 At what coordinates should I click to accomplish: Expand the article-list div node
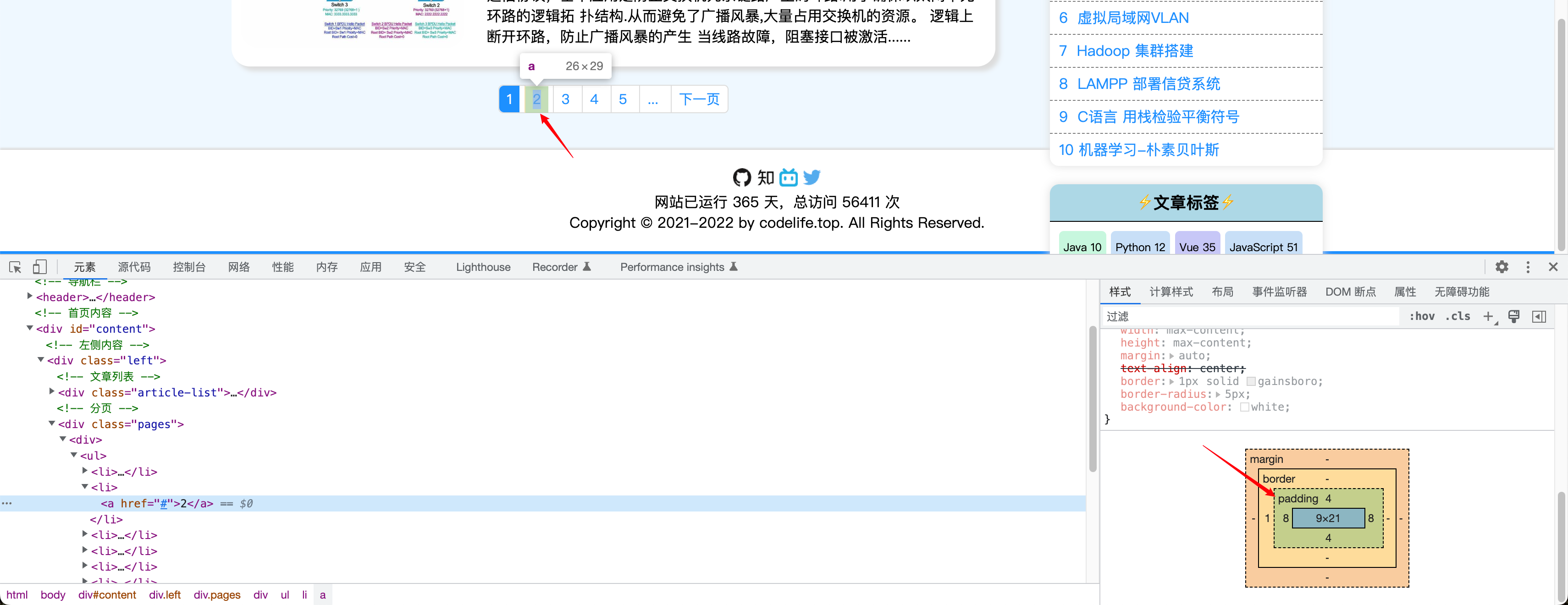point(52,392)
